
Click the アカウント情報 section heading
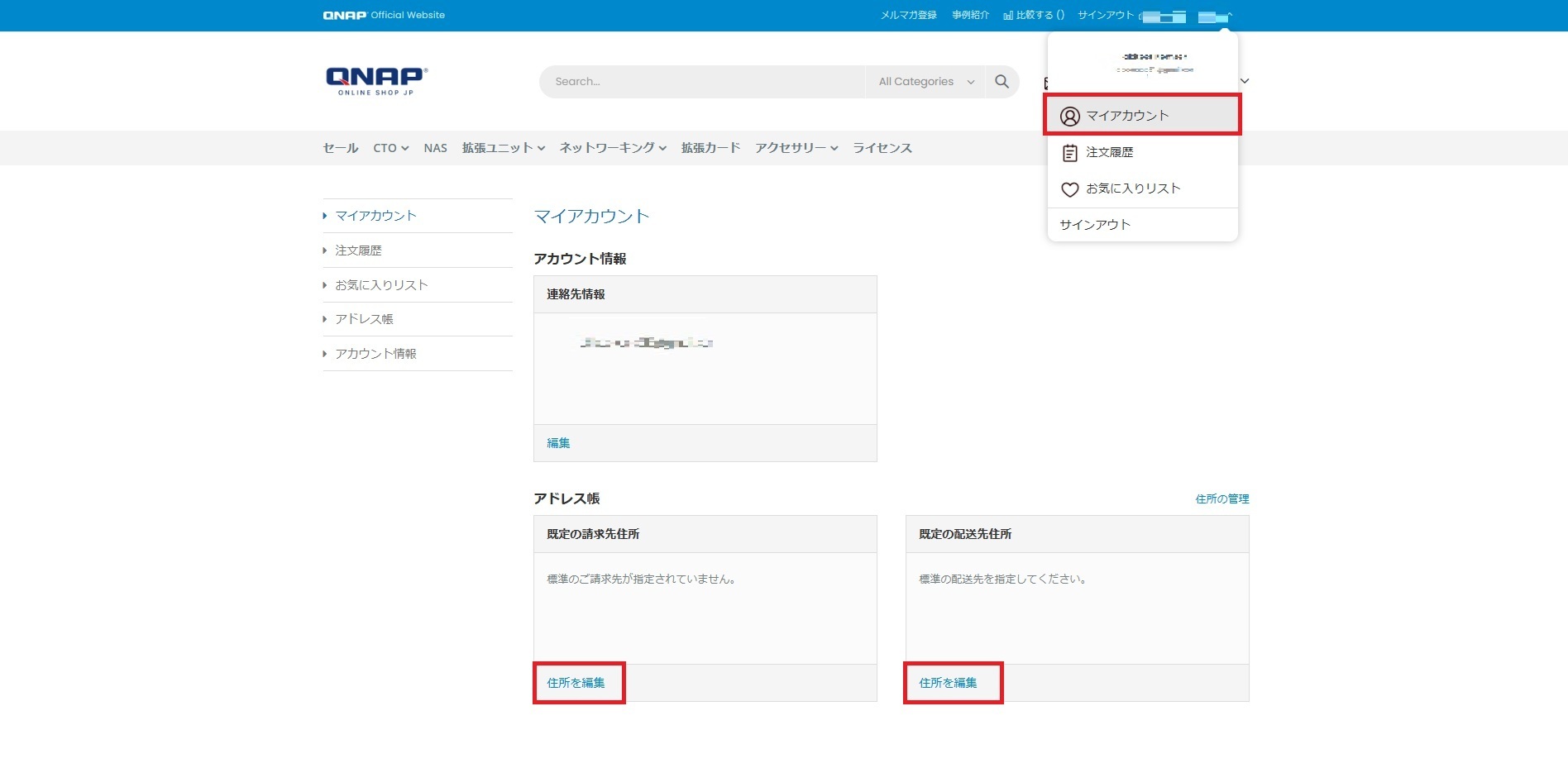tap(580, 259)
